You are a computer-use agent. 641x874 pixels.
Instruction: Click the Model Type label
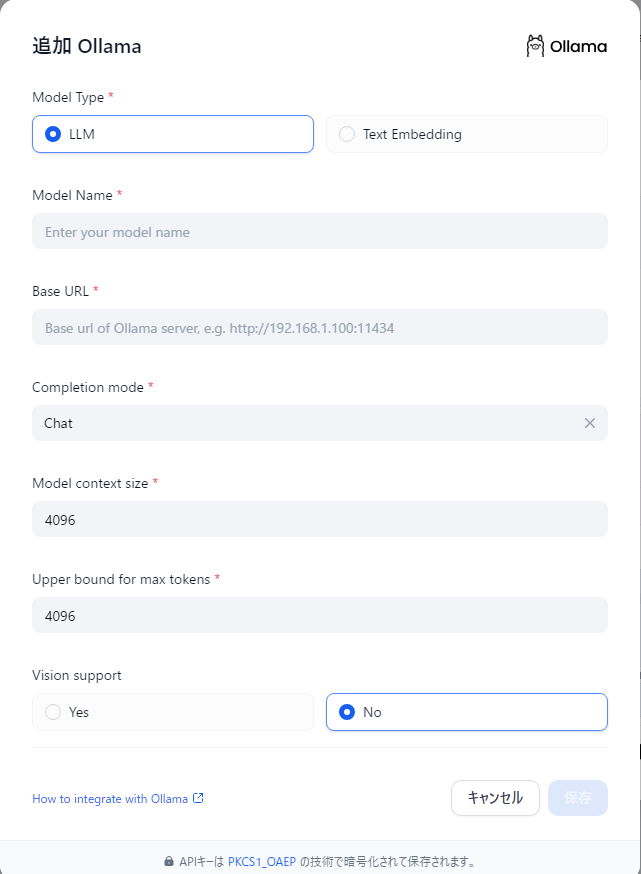pyautogui.click(x=68, y=97)
